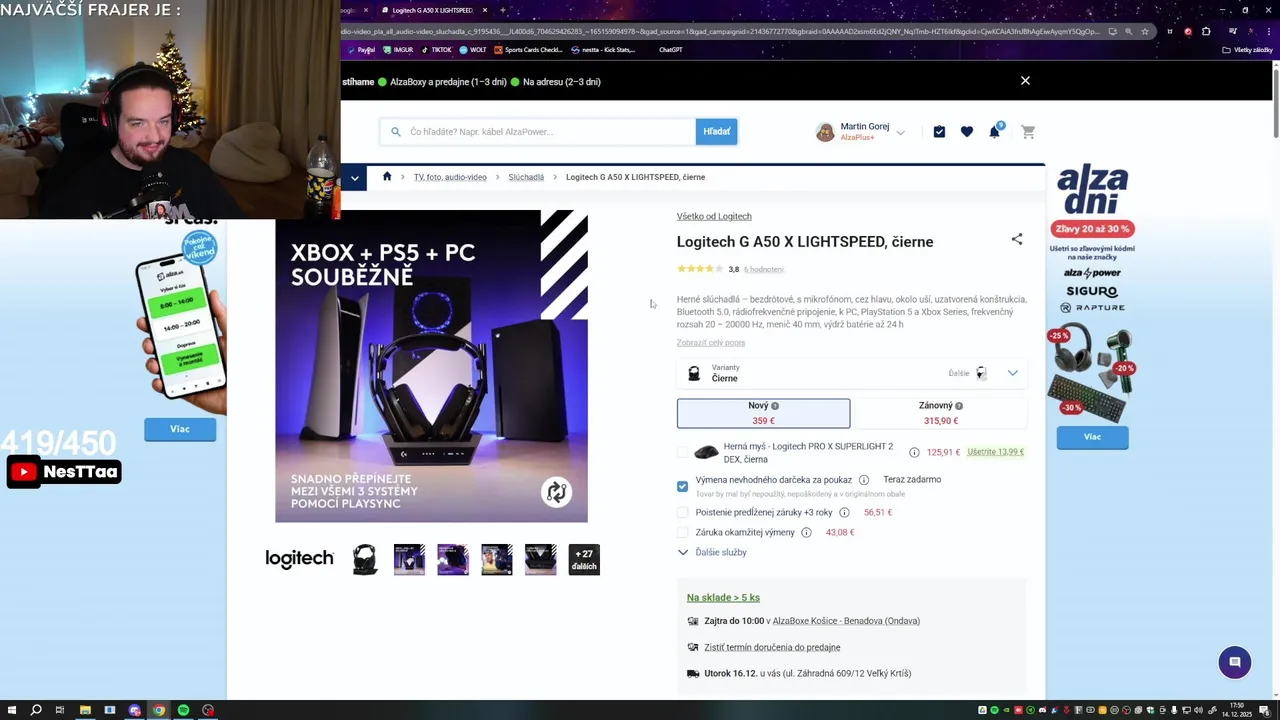Image resolution: width=1280 pixels, height=720 pixels.
Task: Open the +27 ďalších thumbnails
Action: (x=584, y=560)
